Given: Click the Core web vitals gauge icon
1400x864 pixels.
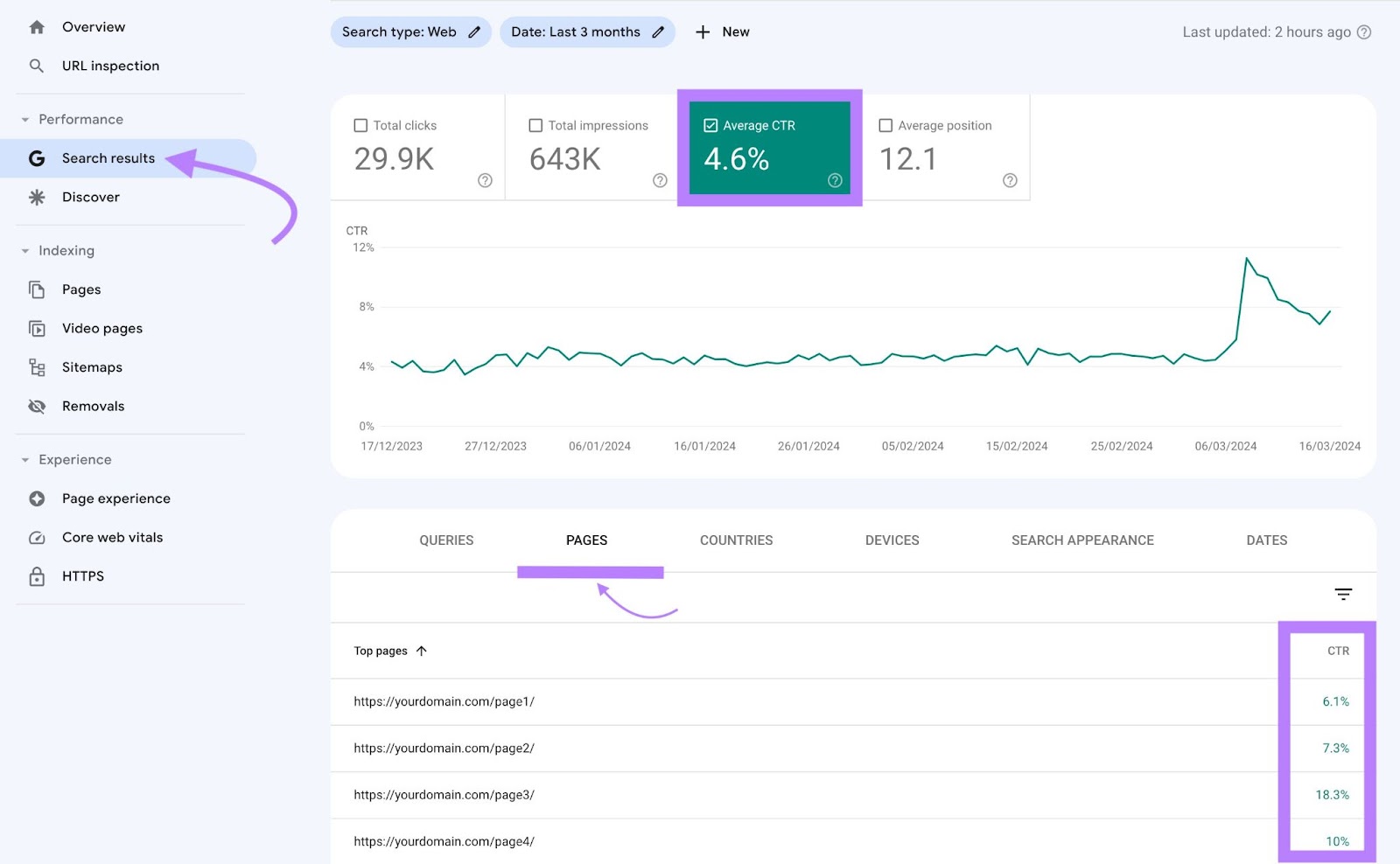Looking at the screenshot, I should 37,538.
